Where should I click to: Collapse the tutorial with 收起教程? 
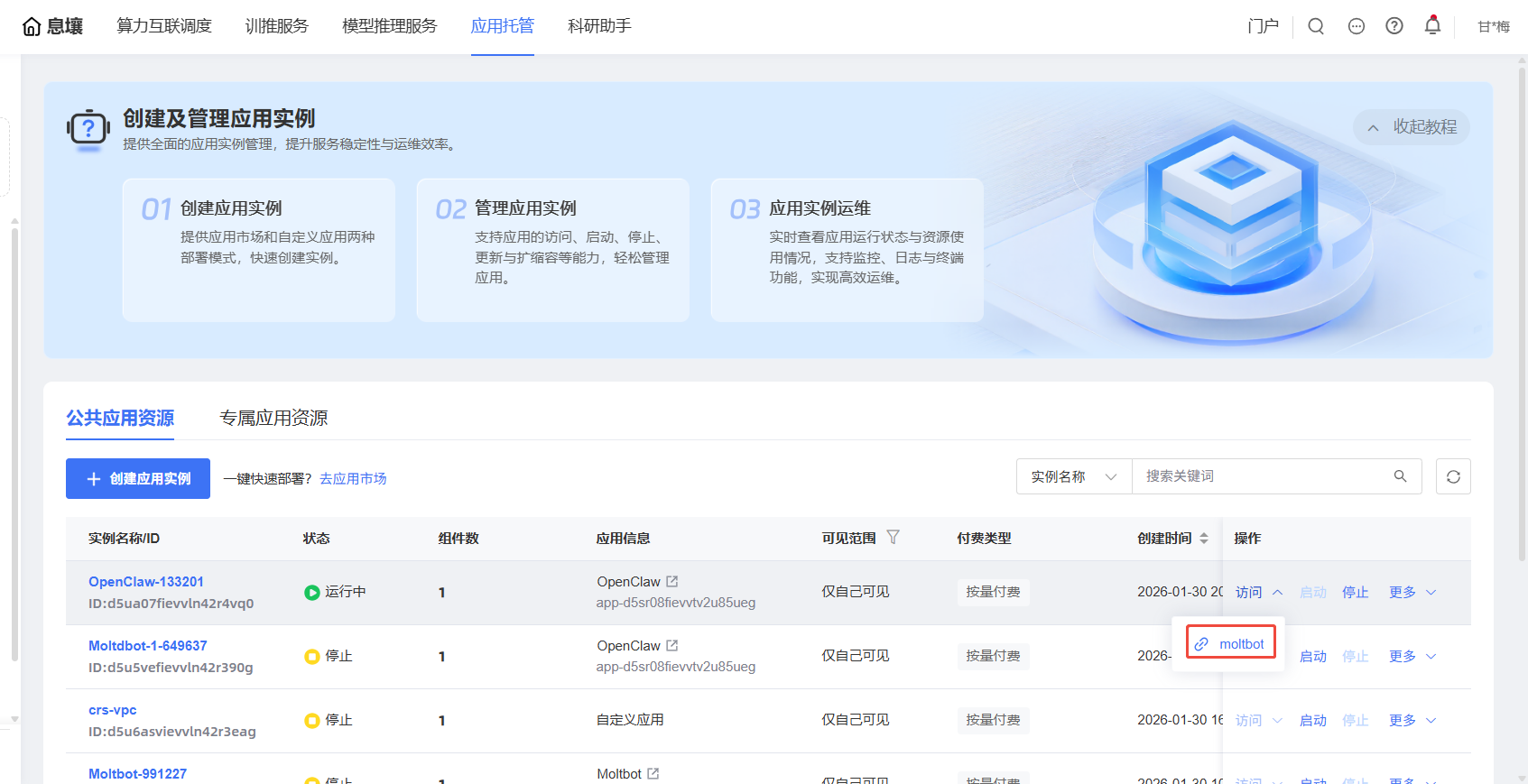point(1412,127)
